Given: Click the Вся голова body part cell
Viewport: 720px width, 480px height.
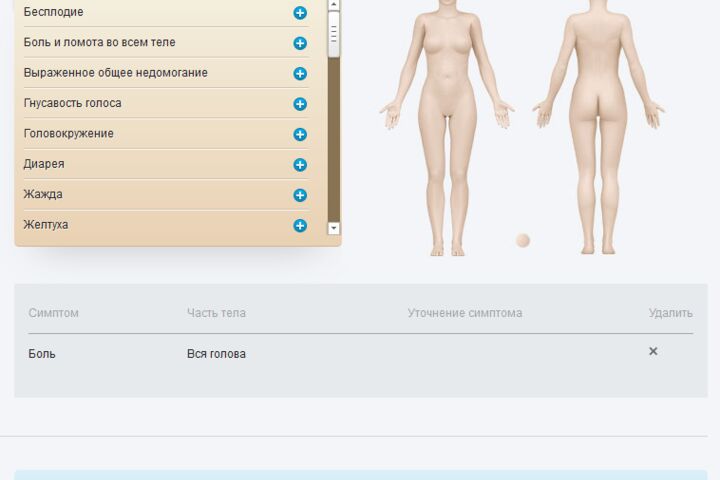Looking at the screenshot, I should pyautogui.click(x=216, y=354).
